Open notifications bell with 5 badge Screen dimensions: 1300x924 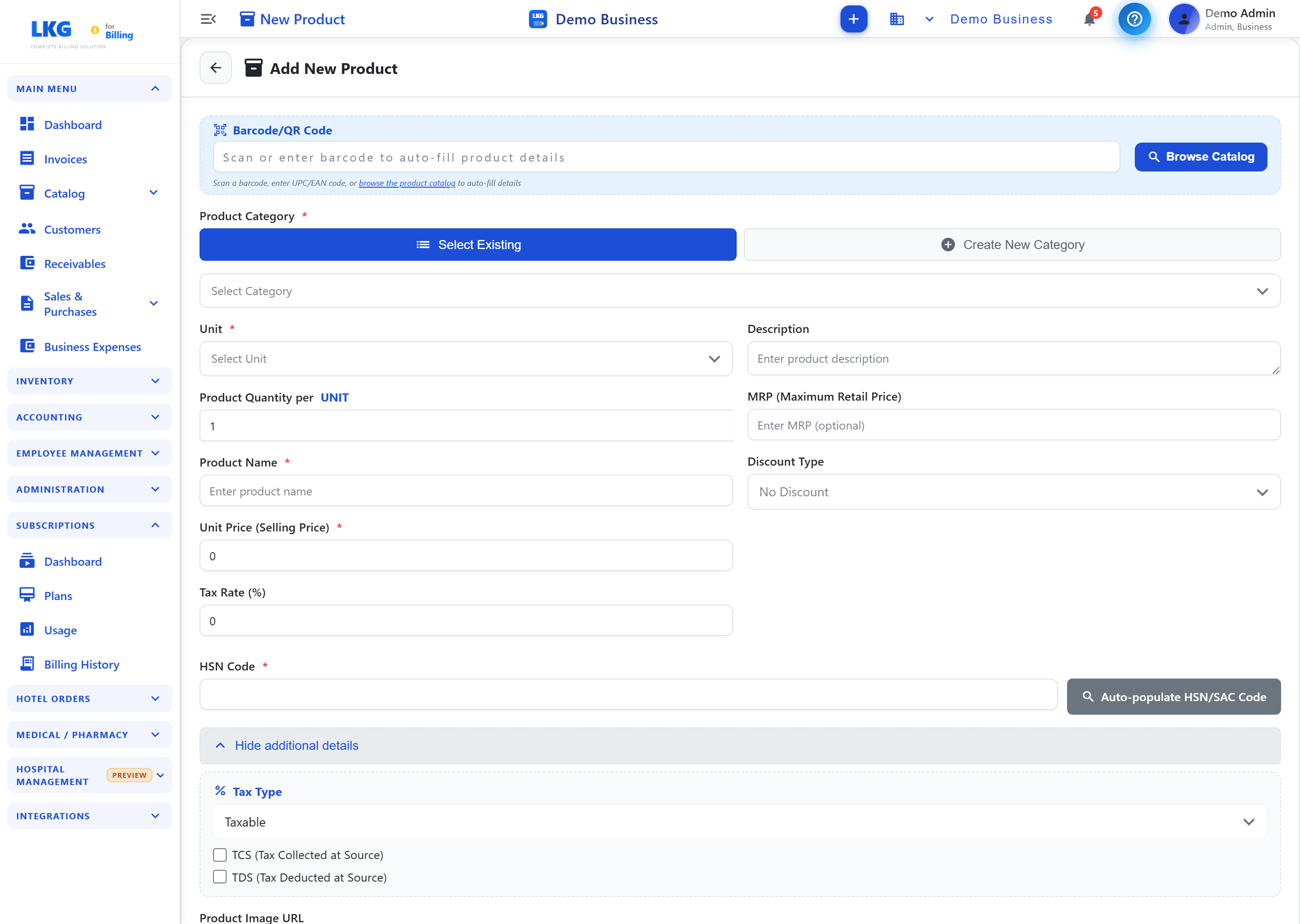1089,19
